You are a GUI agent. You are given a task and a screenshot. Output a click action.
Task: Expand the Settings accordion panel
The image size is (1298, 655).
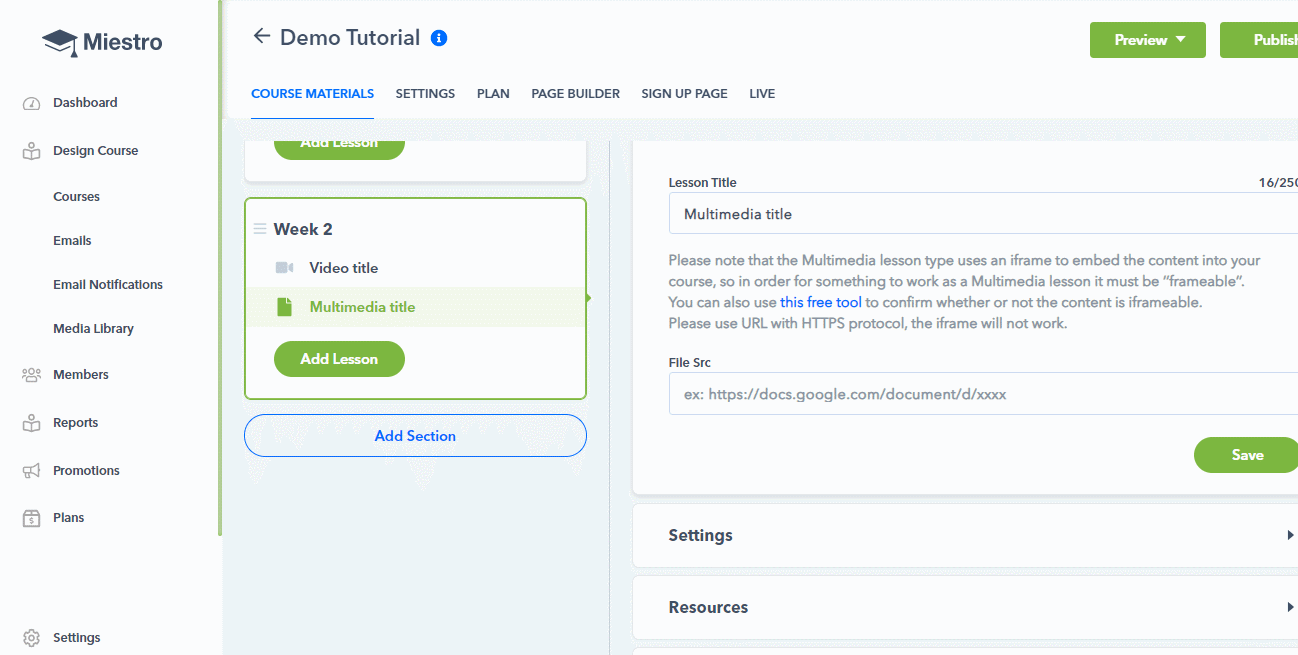965,535
